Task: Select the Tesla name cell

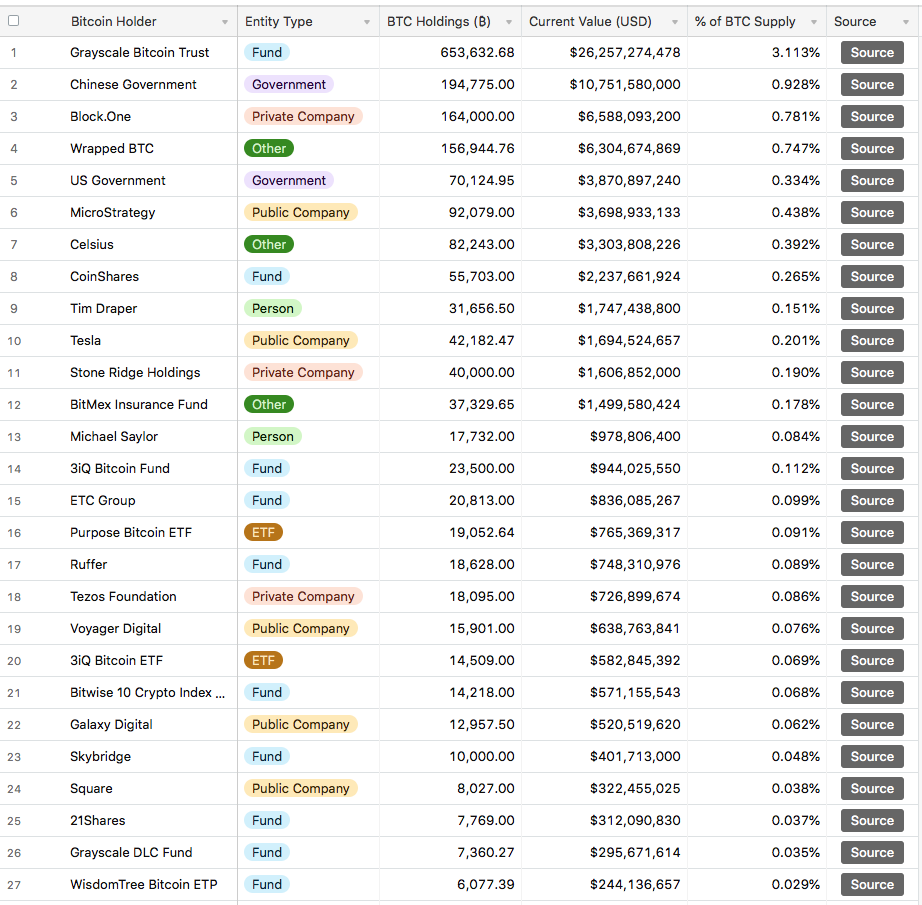Action: point(85,340)
